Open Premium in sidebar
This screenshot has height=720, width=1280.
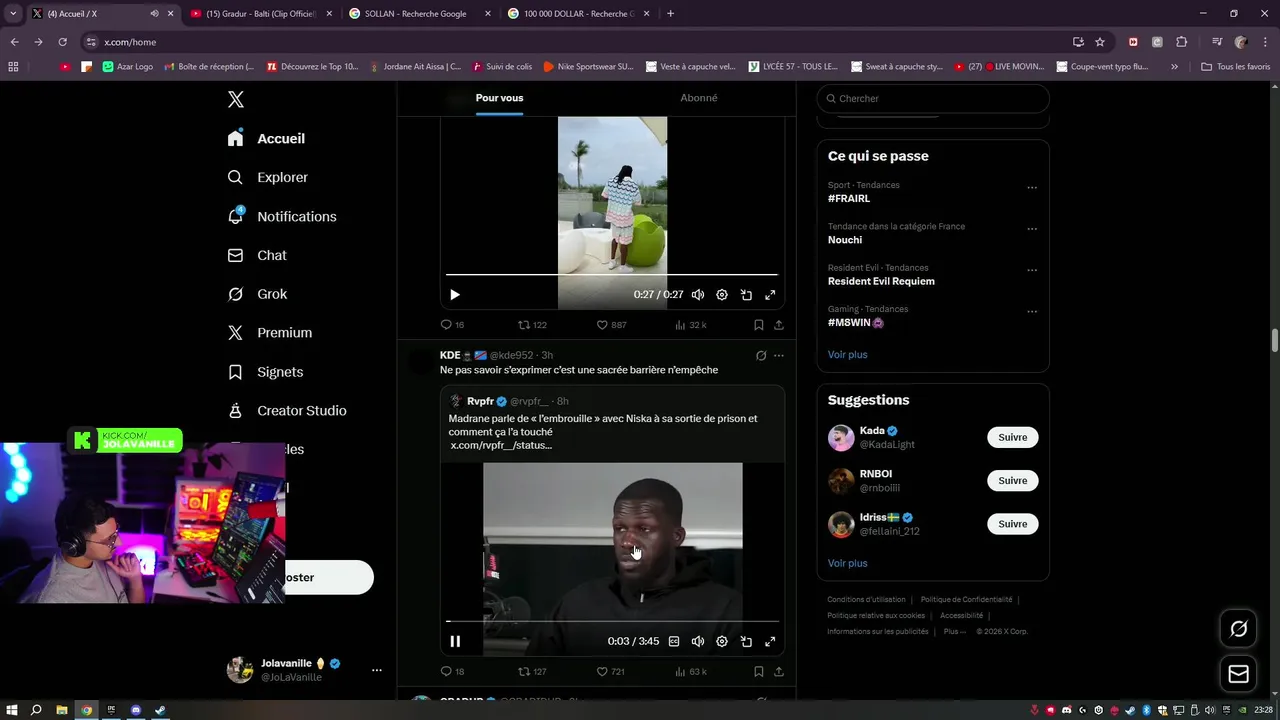pos(269,333)
